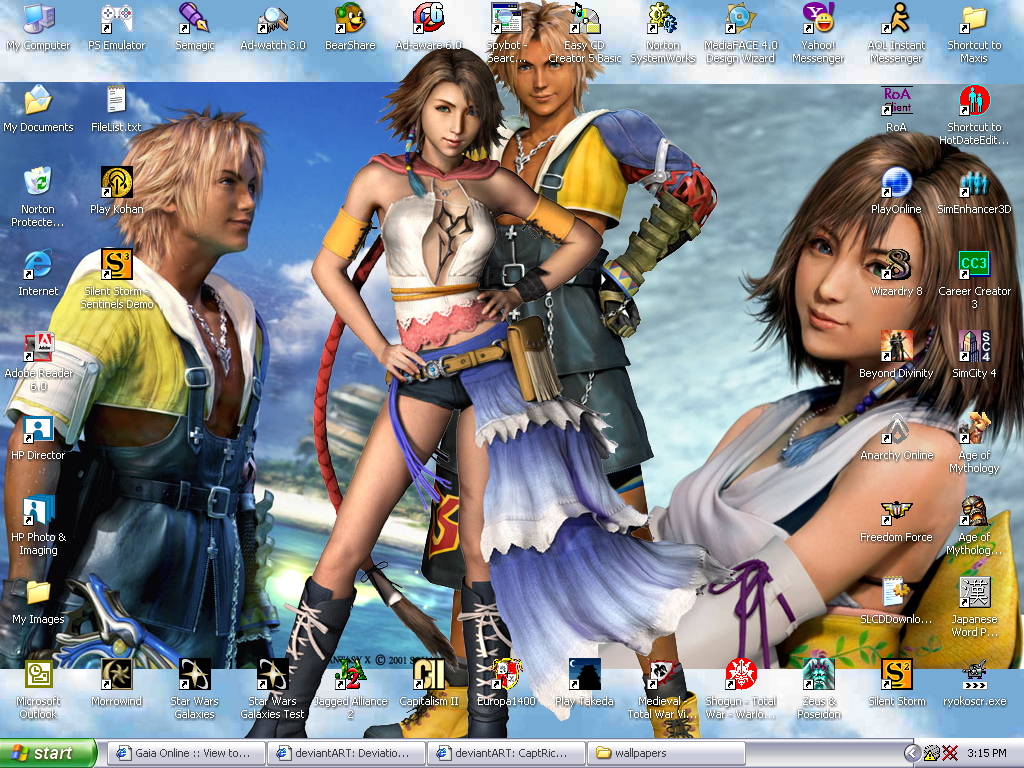Viewport: 1024px width, 768px height.
Task: Click the Windows start button
Action: (48, 753)
